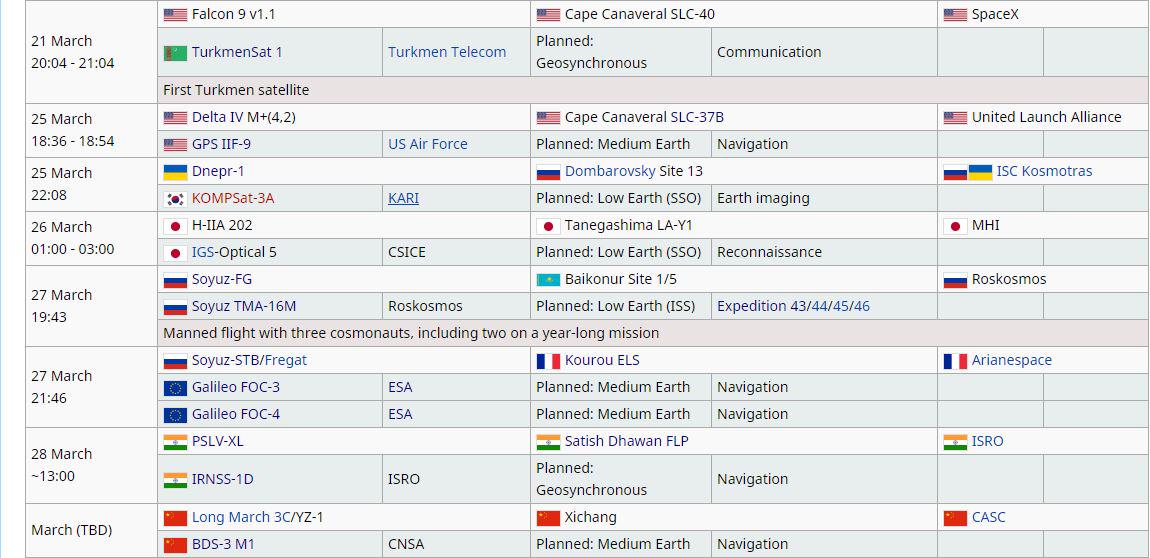The width and height of the screenshot is (1150, 558).
Task: Click the Kazakhstan flag beside Baikonur Site 1/5
Action: coord(548,280)
